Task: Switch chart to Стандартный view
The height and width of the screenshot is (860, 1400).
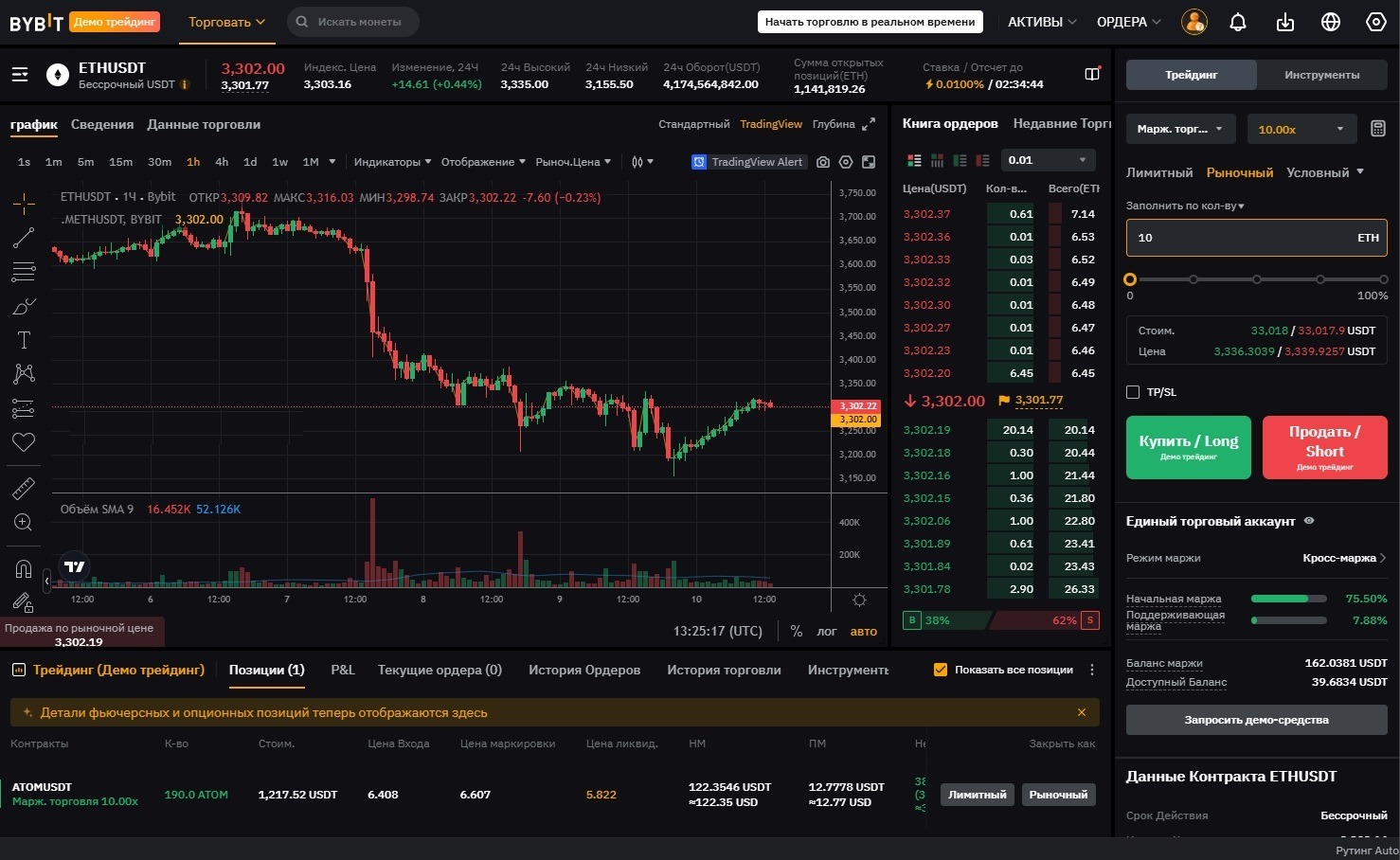Action: click(x=693, y=124)
